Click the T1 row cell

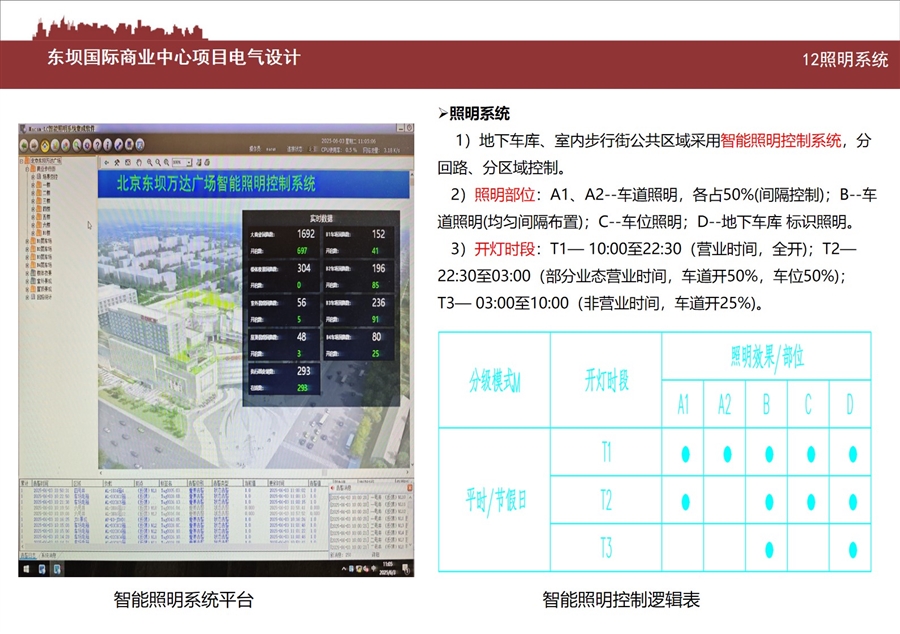pyautogui.click(x=606, y=452)
